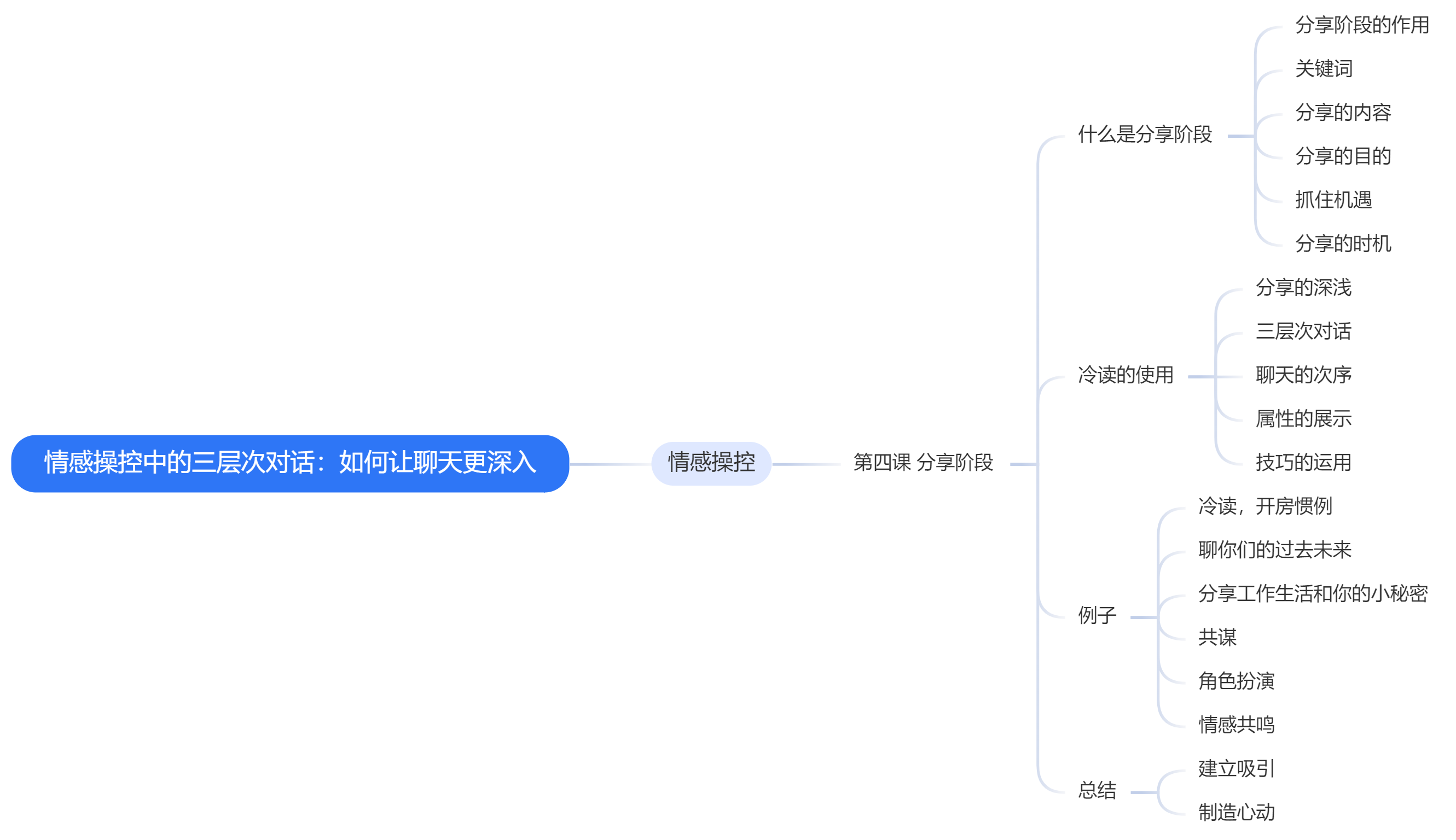Viewport: 1456px width, 840px height.
Task: Click the 聊你们的过去未来 leaf
Action: tap(1275, 551)
